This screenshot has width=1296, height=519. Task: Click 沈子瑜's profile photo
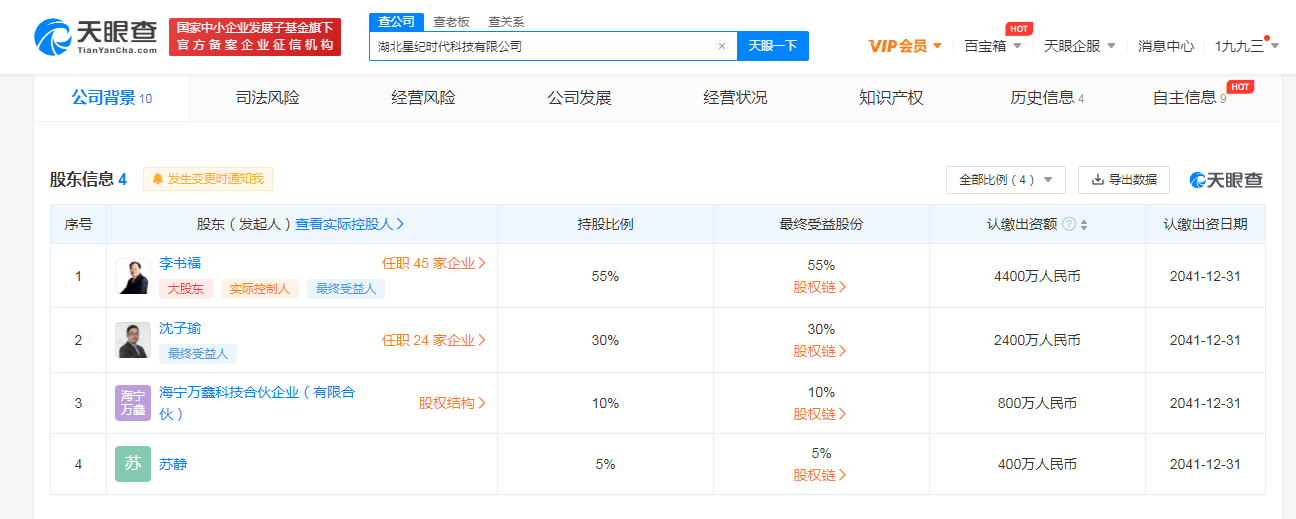pos(132,340)
